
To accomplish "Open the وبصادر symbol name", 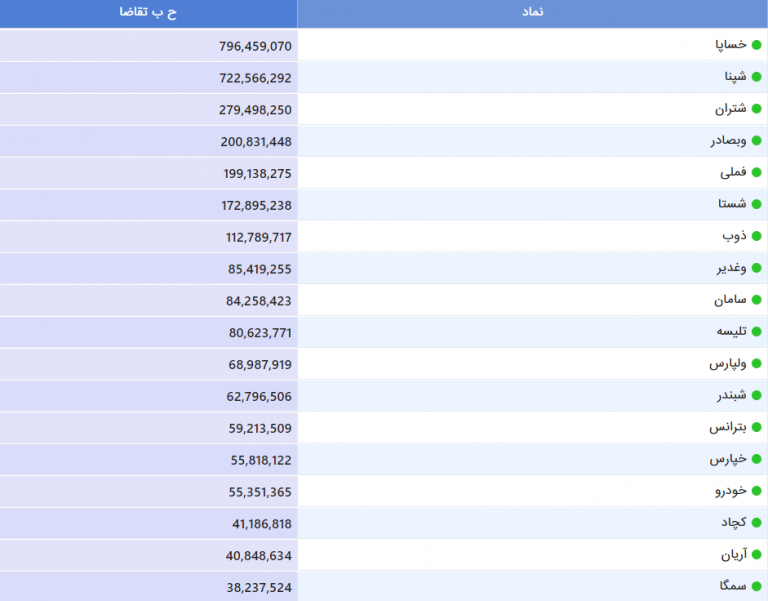I will [x=729, y=141].
